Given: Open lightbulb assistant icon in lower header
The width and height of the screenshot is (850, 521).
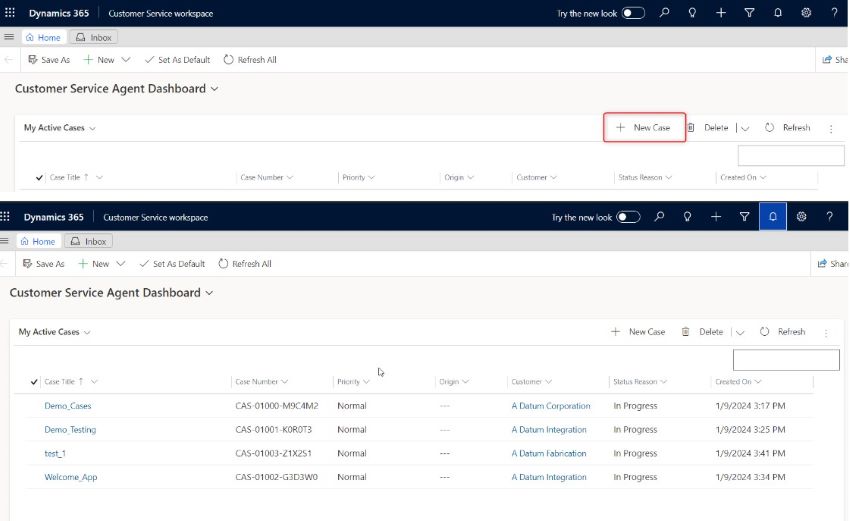Looking at the screenshot, I should tap(687, 217).
